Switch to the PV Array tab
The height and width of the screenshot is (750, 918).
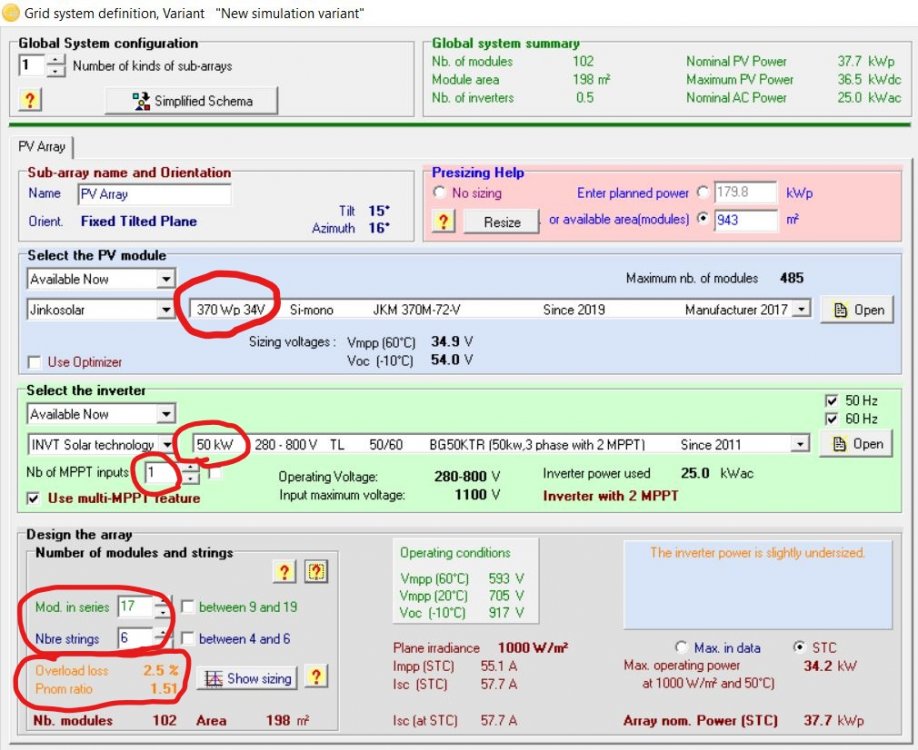42,147
